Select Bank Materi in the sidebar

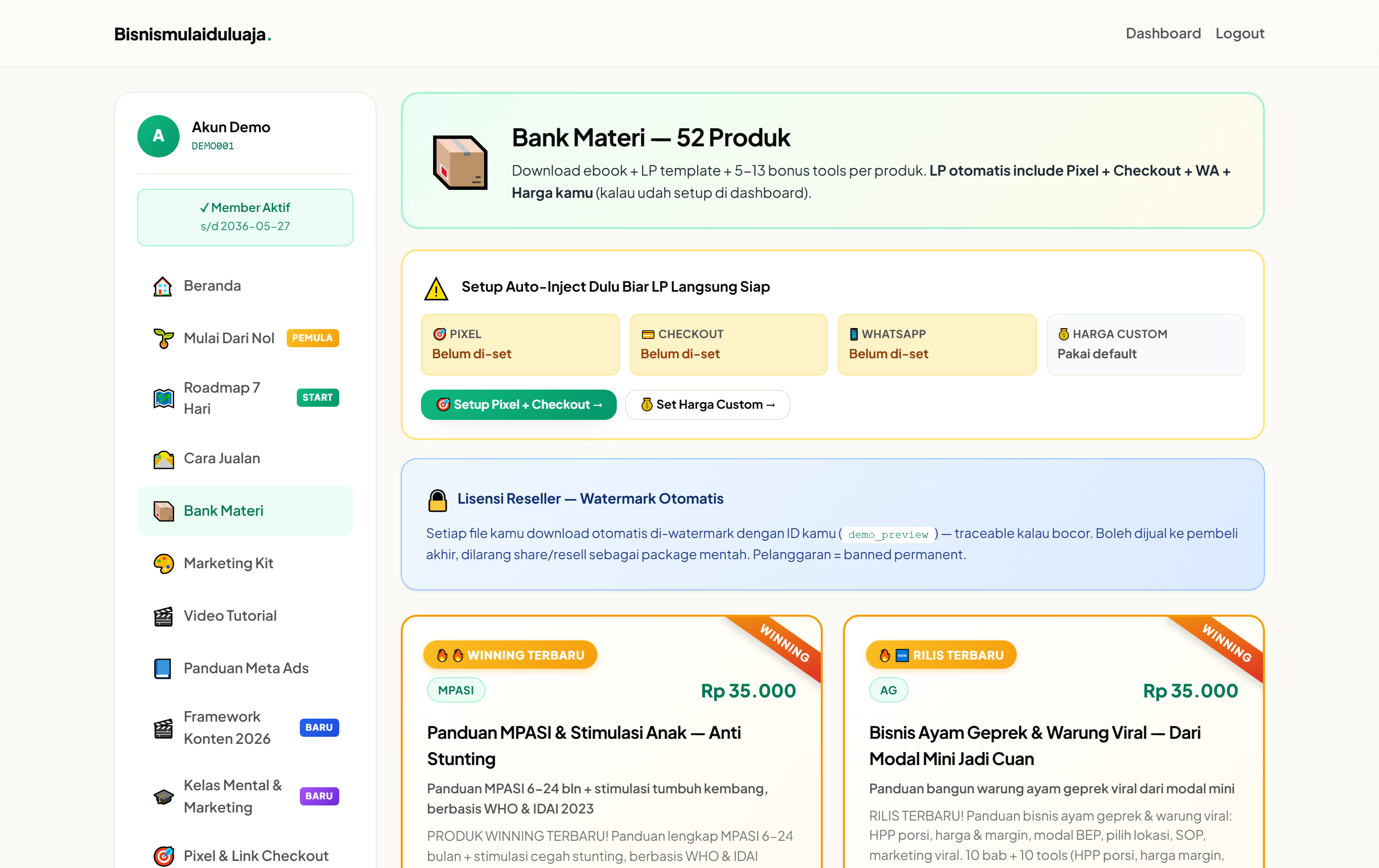(x=245, y=511)
